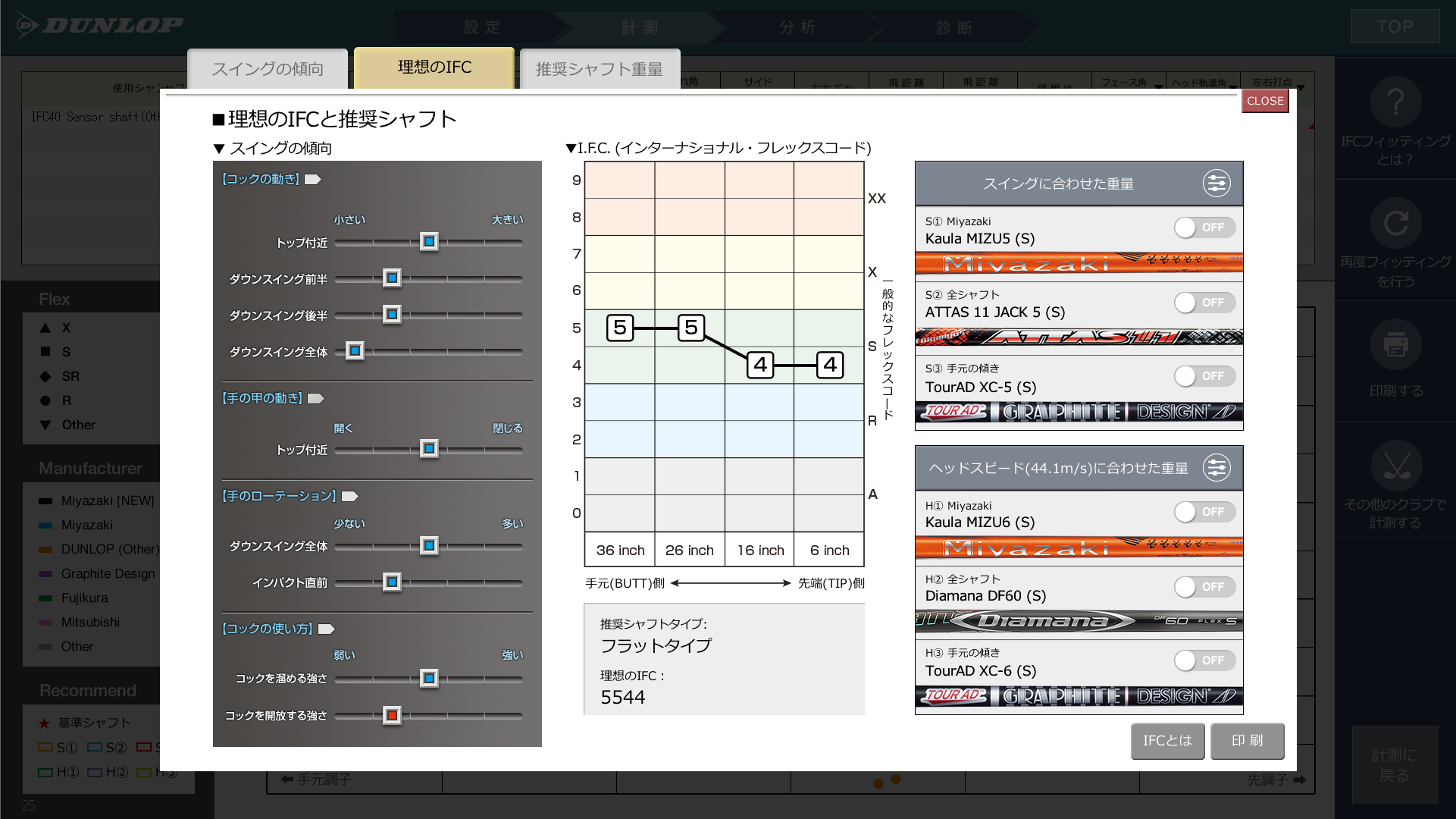Click the crossed golf clubs icon

1395,466
